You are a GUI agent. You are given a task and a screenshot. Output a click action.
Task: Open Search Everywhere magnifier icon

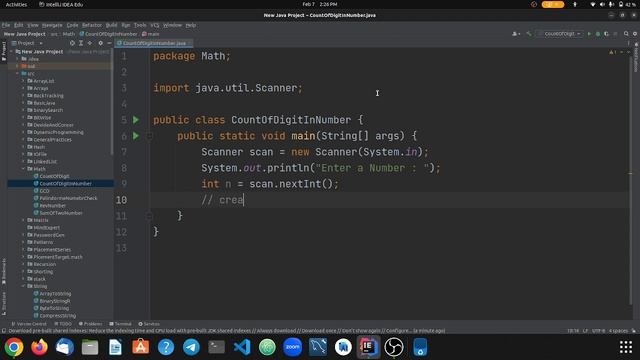626,34
